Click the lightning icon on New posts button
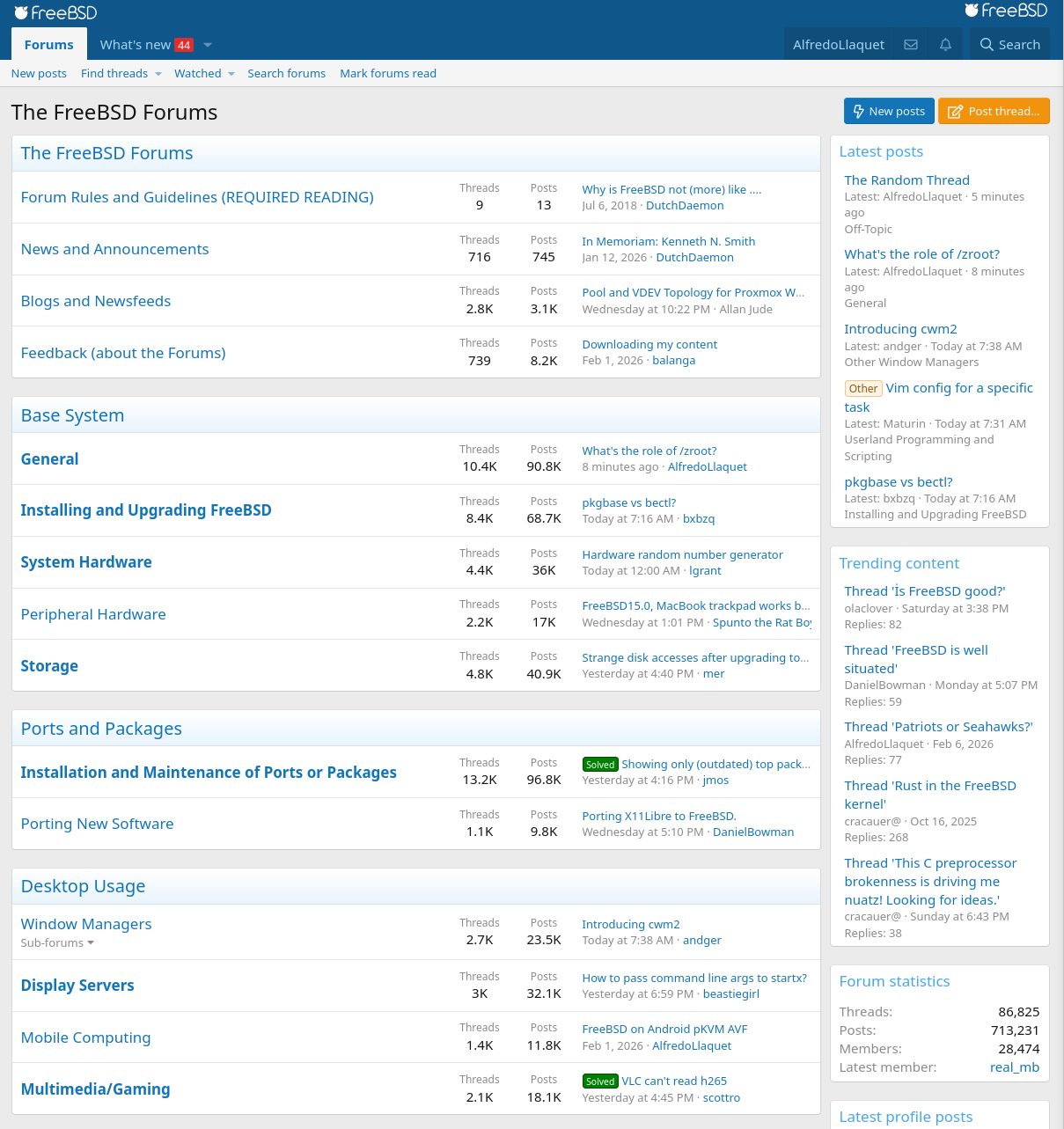The height and width of the screenshot is (1129, 1064). coord(860,111)
